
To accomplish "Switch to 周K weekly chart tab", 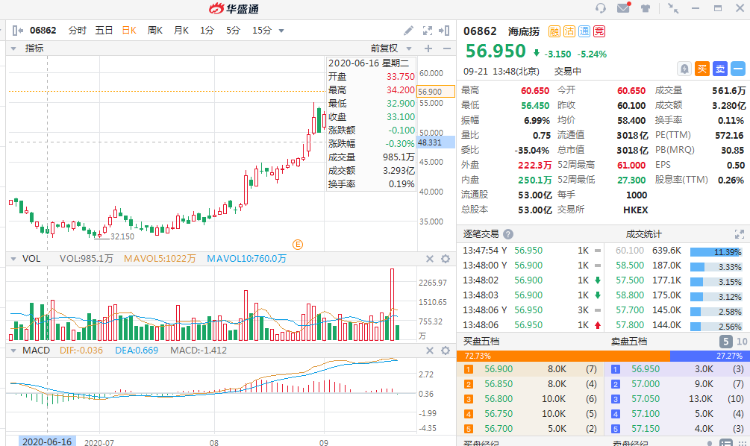I will (155, 30).
